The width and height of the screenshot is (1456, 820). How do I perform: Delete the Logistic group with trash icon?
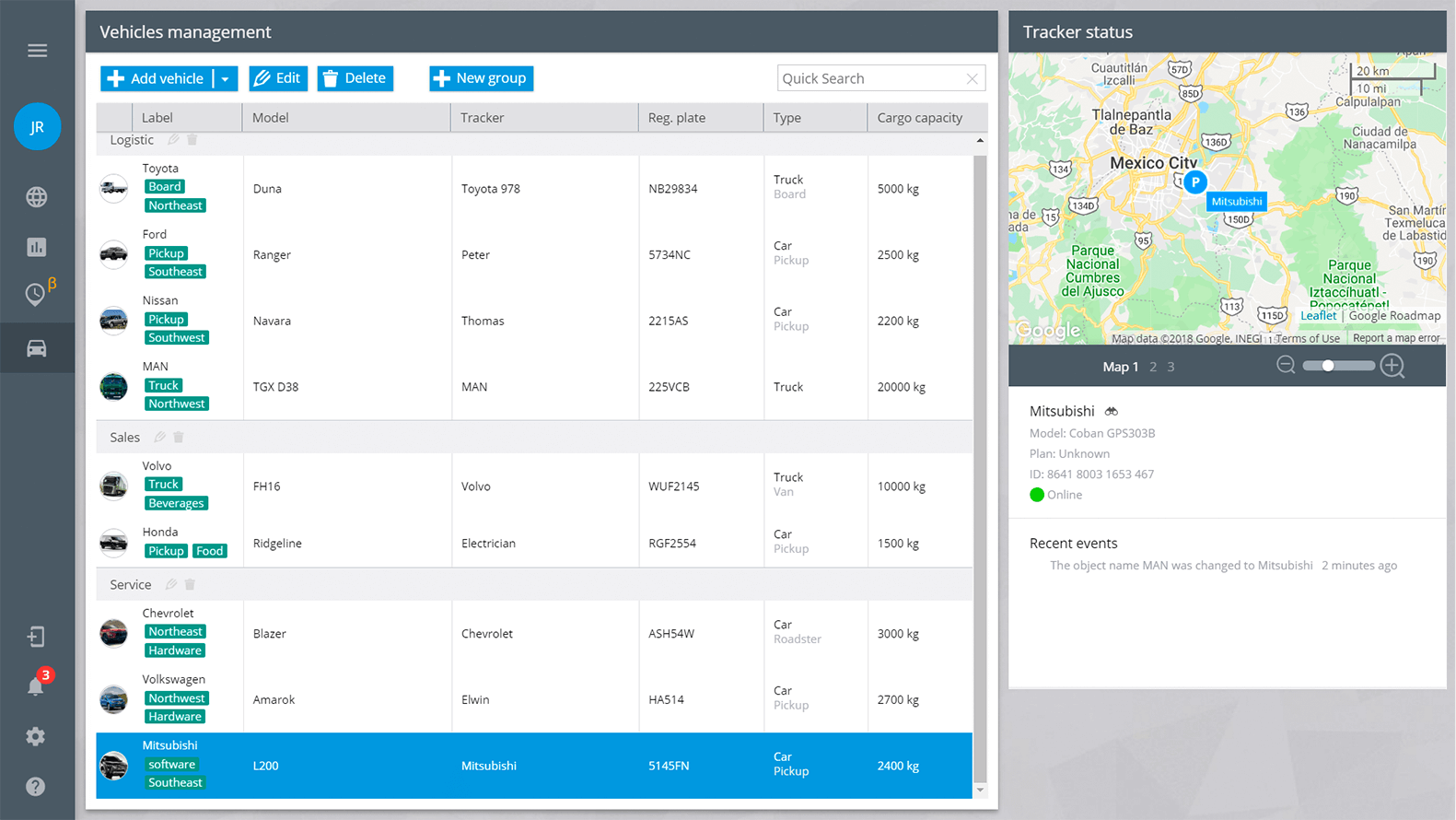192,140
